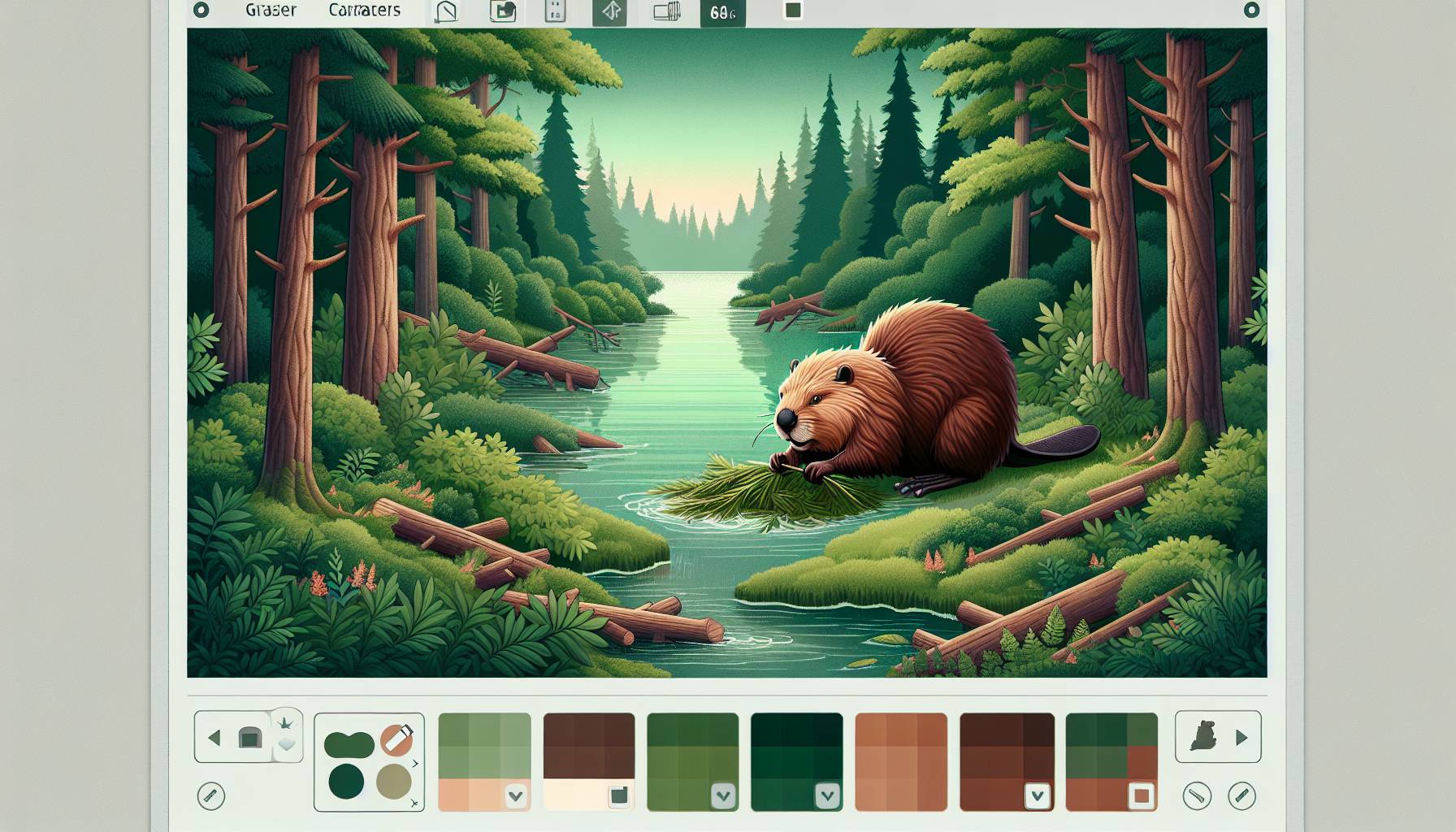Click the tall panel icon in top toolbar
The height and width of the screenshot is (832, 1456).
555,11
